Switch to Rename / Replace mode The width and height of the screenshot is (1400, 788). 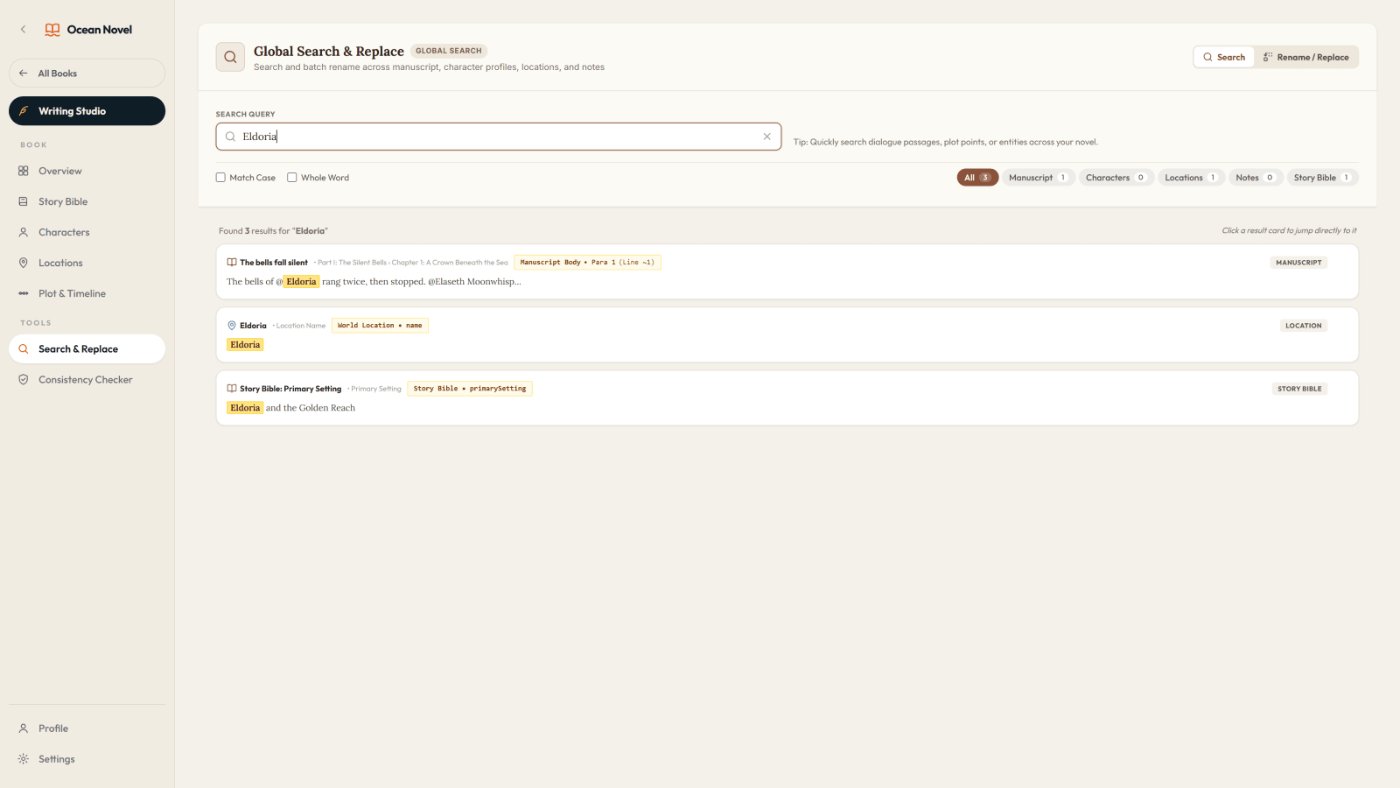point(1307,57)
